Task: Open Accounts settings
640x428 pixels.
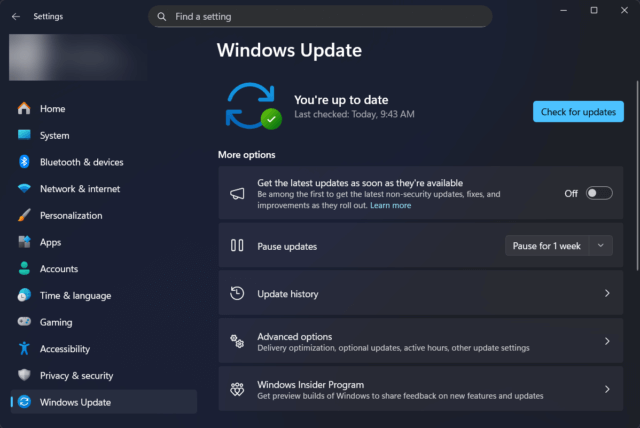Action: point(104,268)
